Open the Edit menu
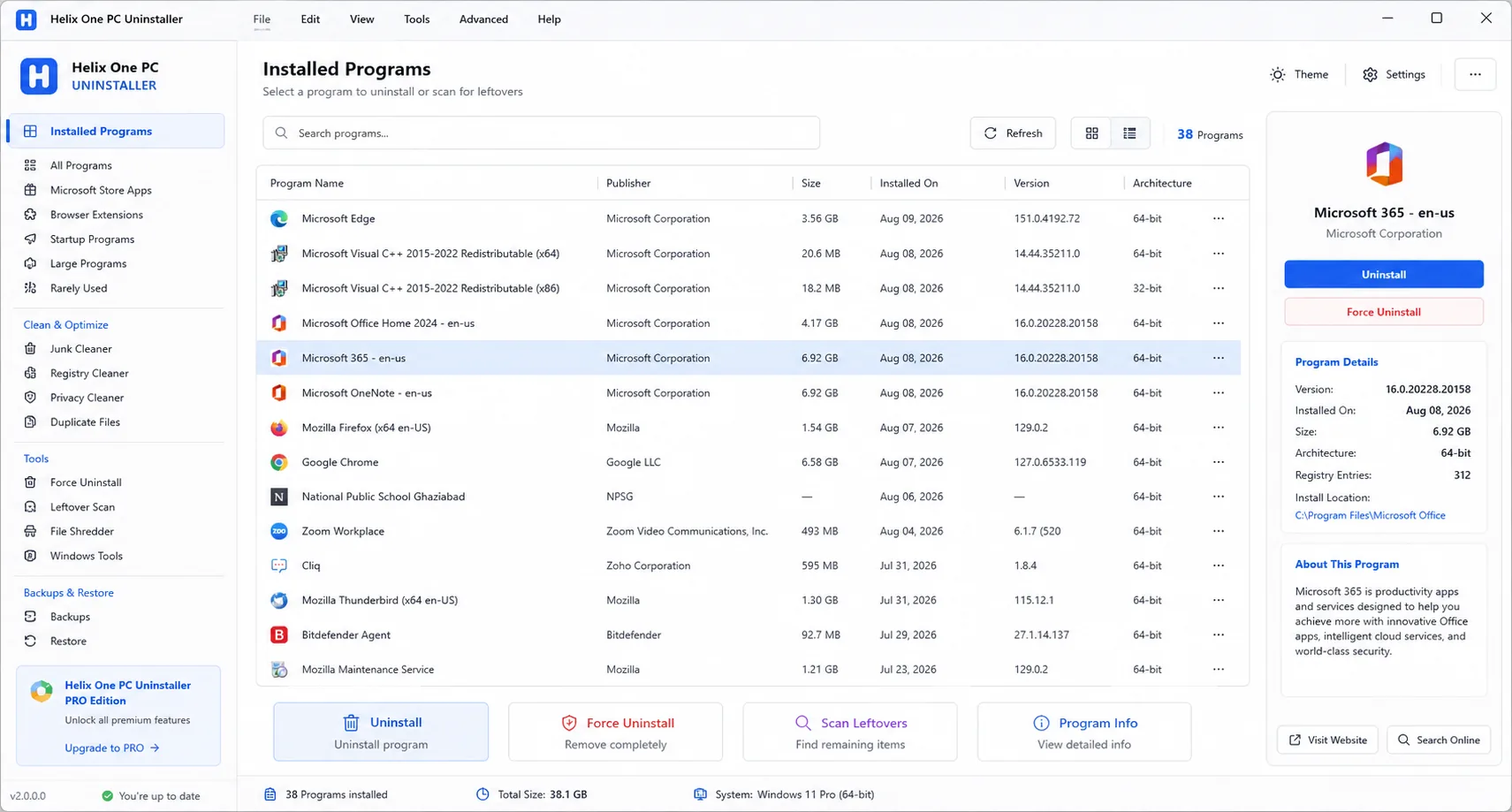1512x812 pixels. click(x=310, y=19)
